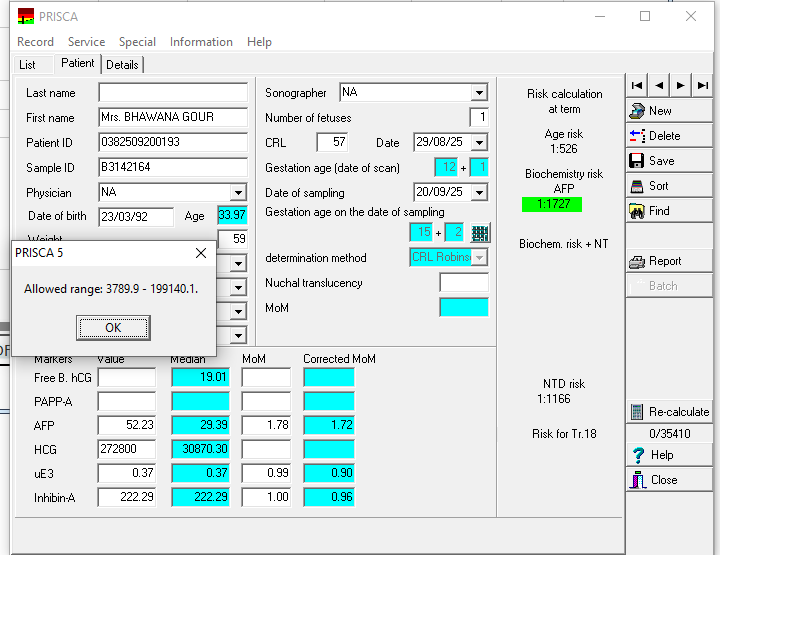This screenshot has width=799, height=642.
Task: Click the HCG value input field
Action: click(x=127, y=450)
